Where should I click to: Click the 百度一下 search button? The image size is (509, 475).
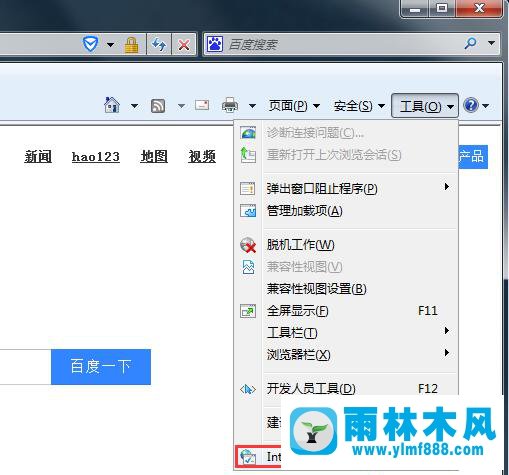[x=101, y=367]
